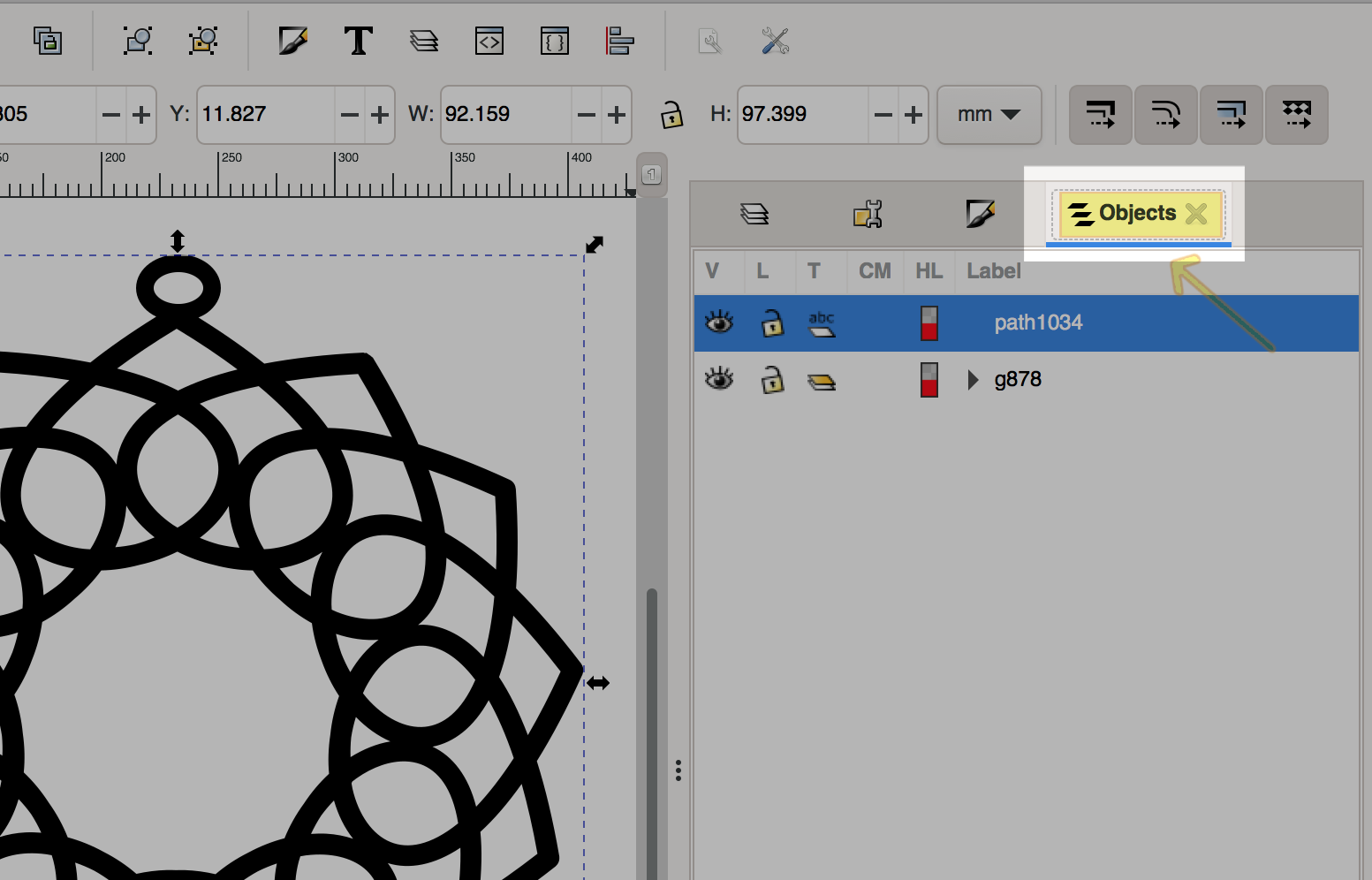
Task: Open the Layers dialog in toolbar
Action: 424,42
